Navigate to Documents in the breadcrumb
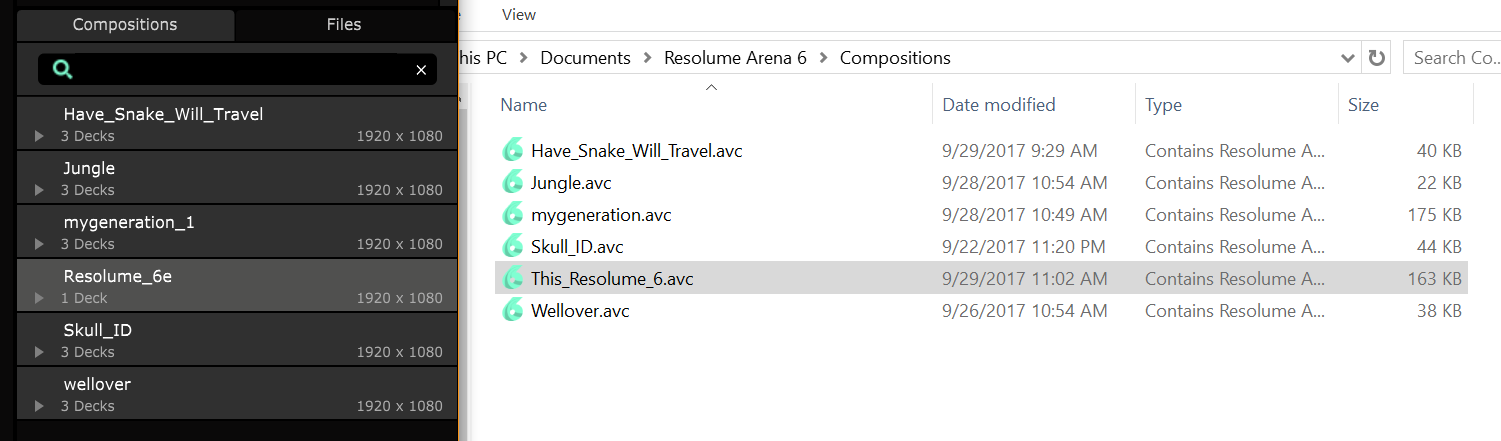 pyautogui.click(x=585, y=58)
